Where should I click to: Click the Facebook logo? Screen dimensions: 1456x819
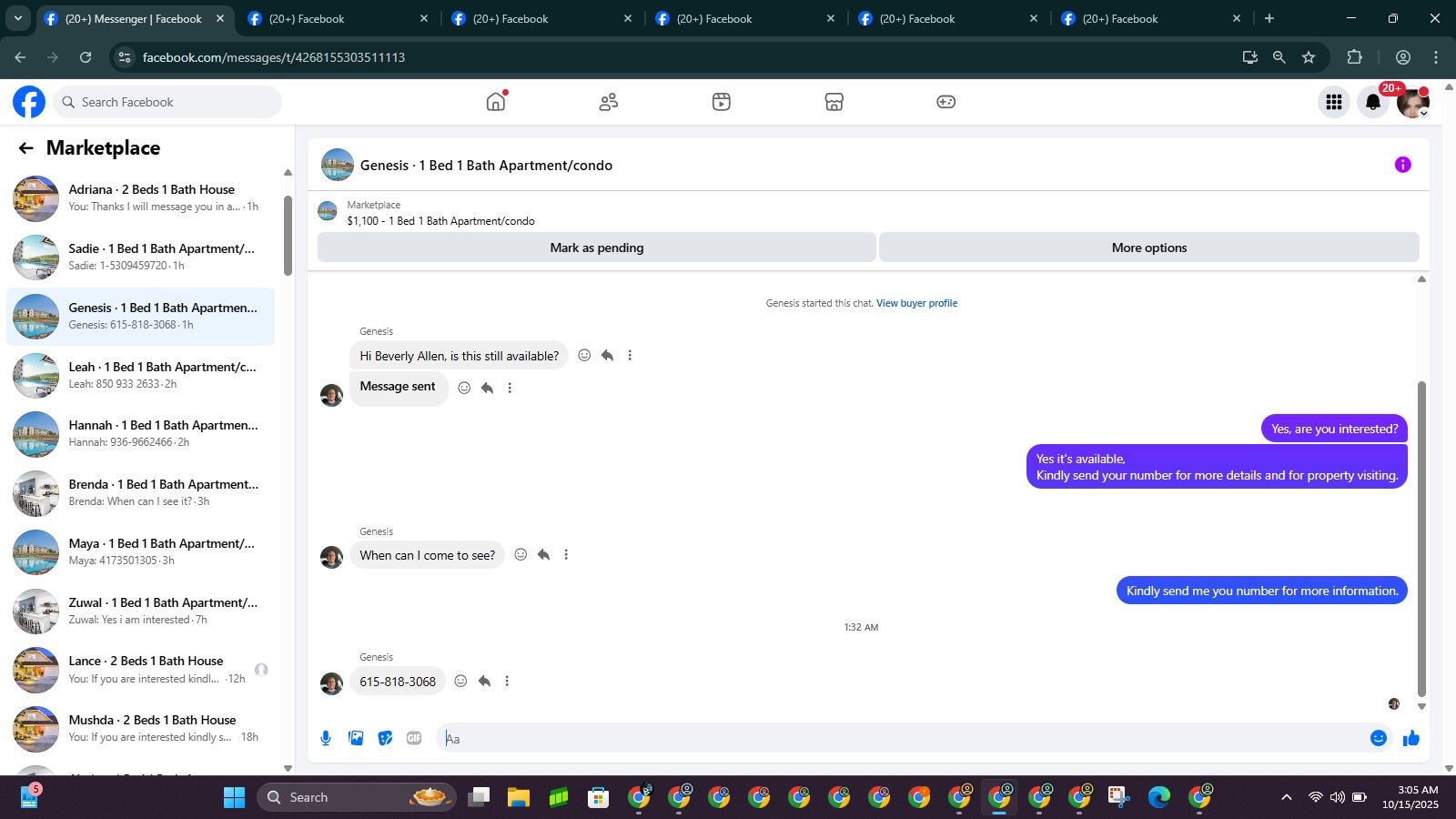coord(29,102)
